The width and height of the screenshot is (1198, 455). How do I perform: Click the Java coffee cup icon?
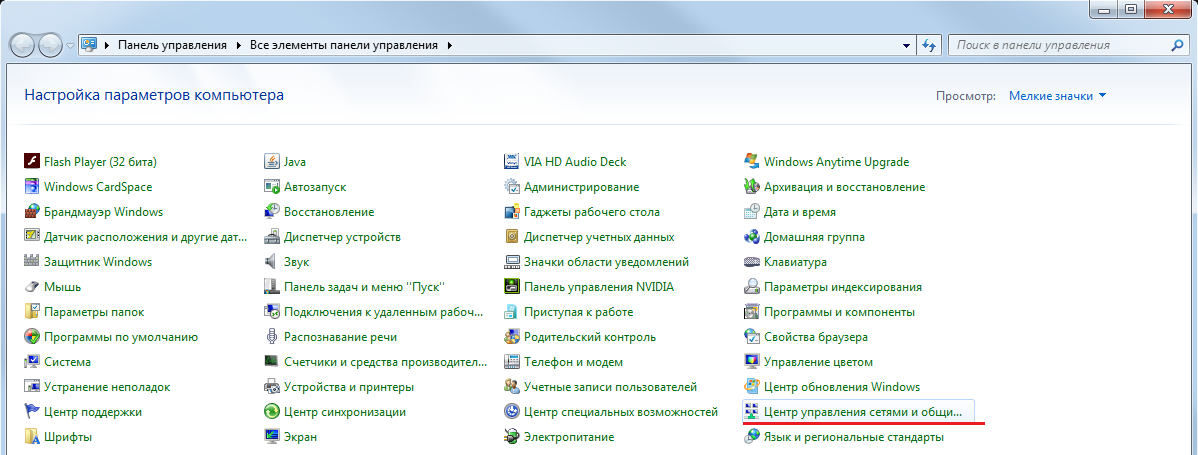pos(271,162)
